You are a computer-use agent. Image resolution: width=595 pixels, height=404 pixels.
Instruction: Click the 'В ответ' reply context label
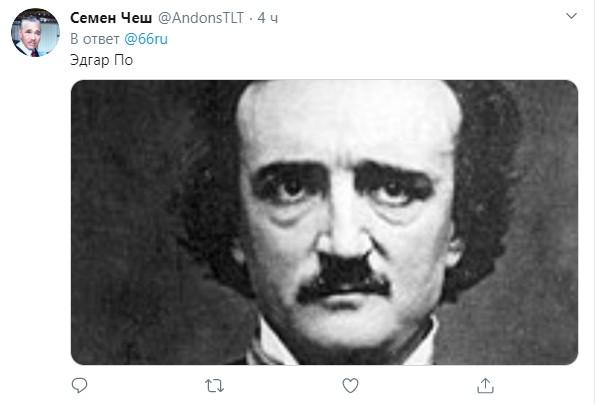(x=95, y=39)
